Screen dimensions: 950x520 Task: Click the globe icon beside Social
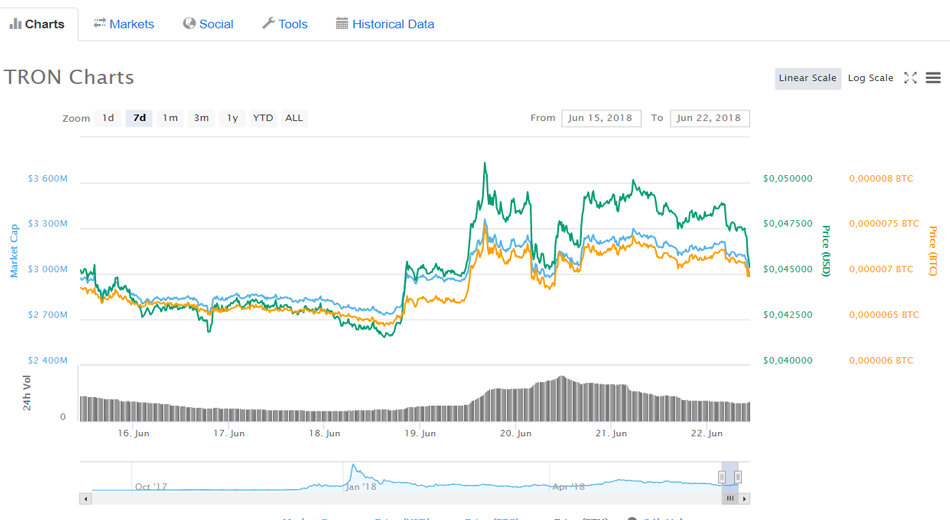189,23
